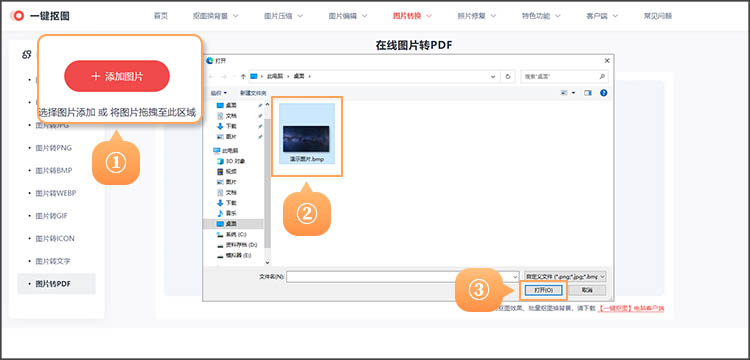The width and height of the screenshot is (750, 360).
Task: Expand the 图片编辑 nav menu
Action: 348,16
